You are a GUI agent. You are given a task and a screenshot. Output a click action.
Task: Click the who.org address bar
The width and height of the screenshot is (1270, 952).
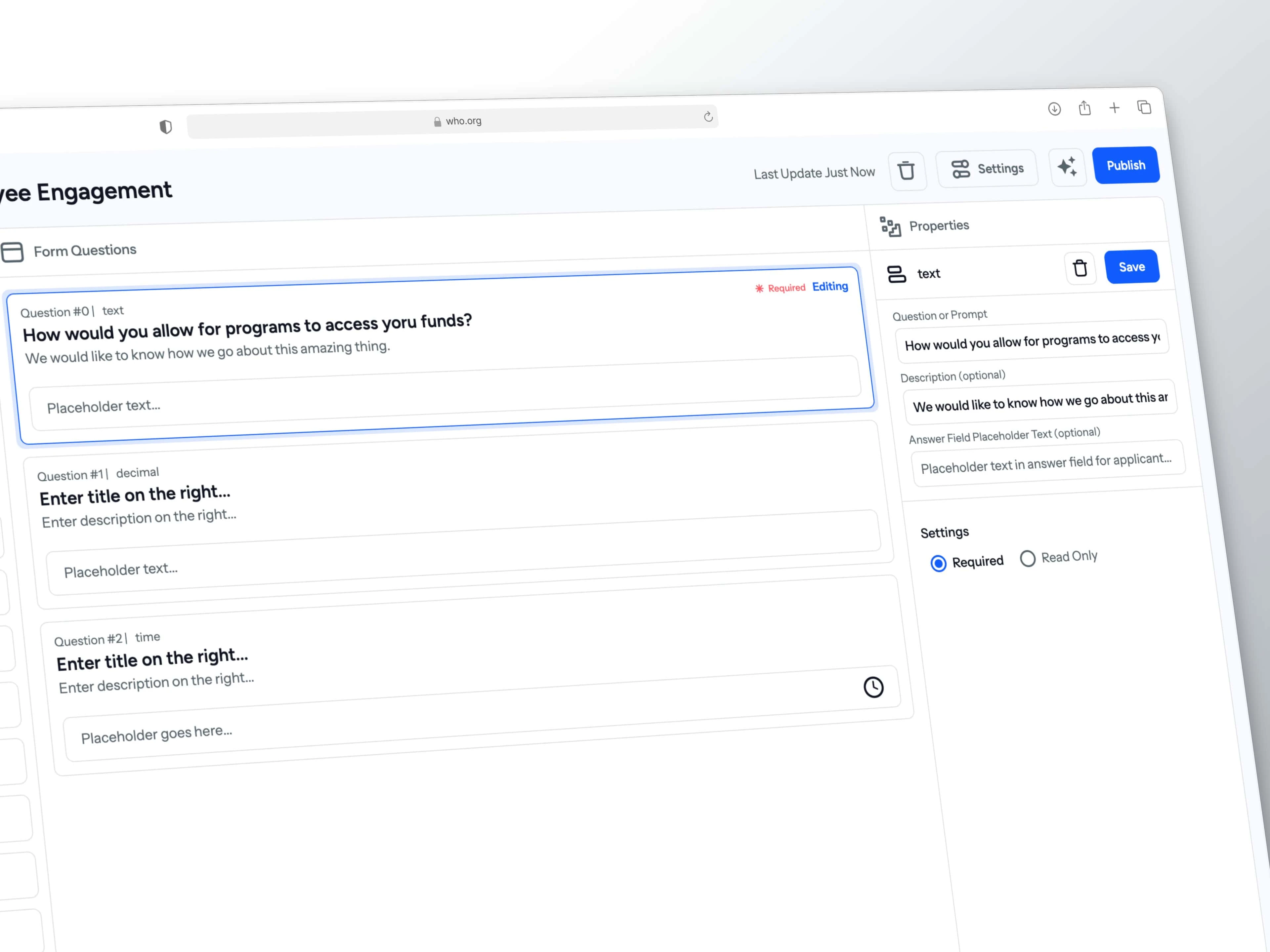pyautogui.click(x=452, y=122)
